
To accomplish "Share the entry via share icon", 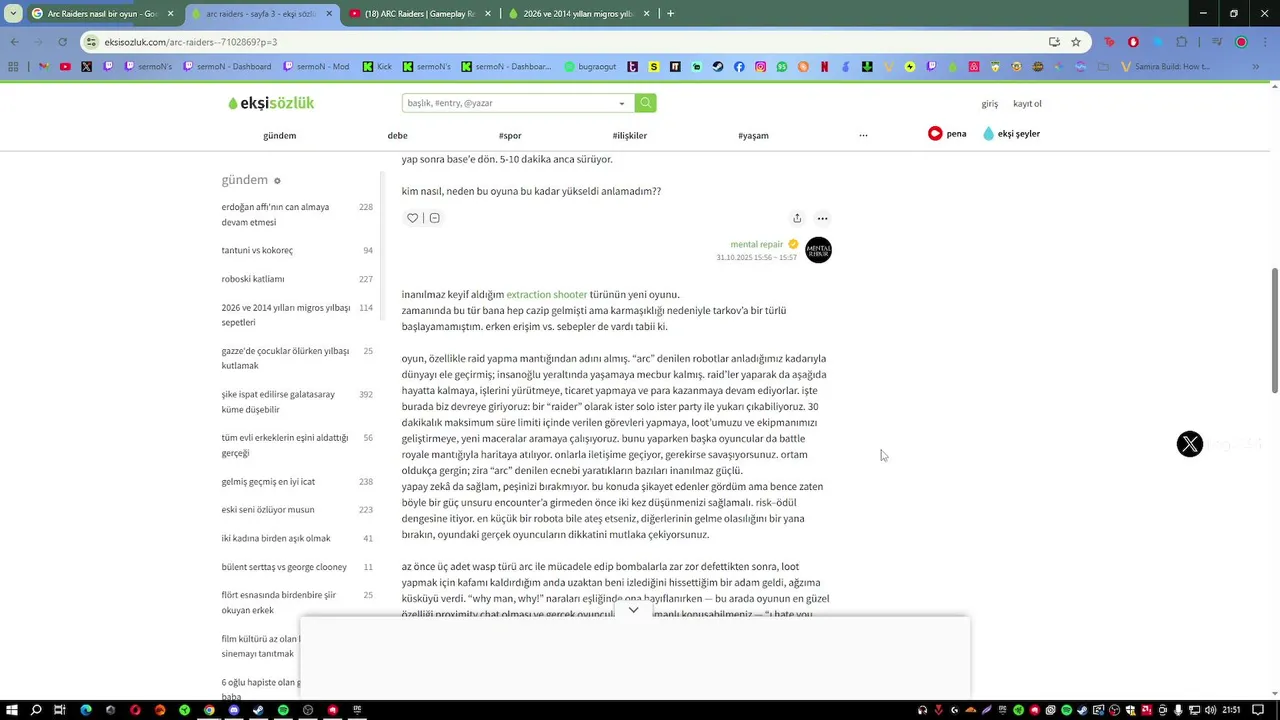I will [797, 218].
